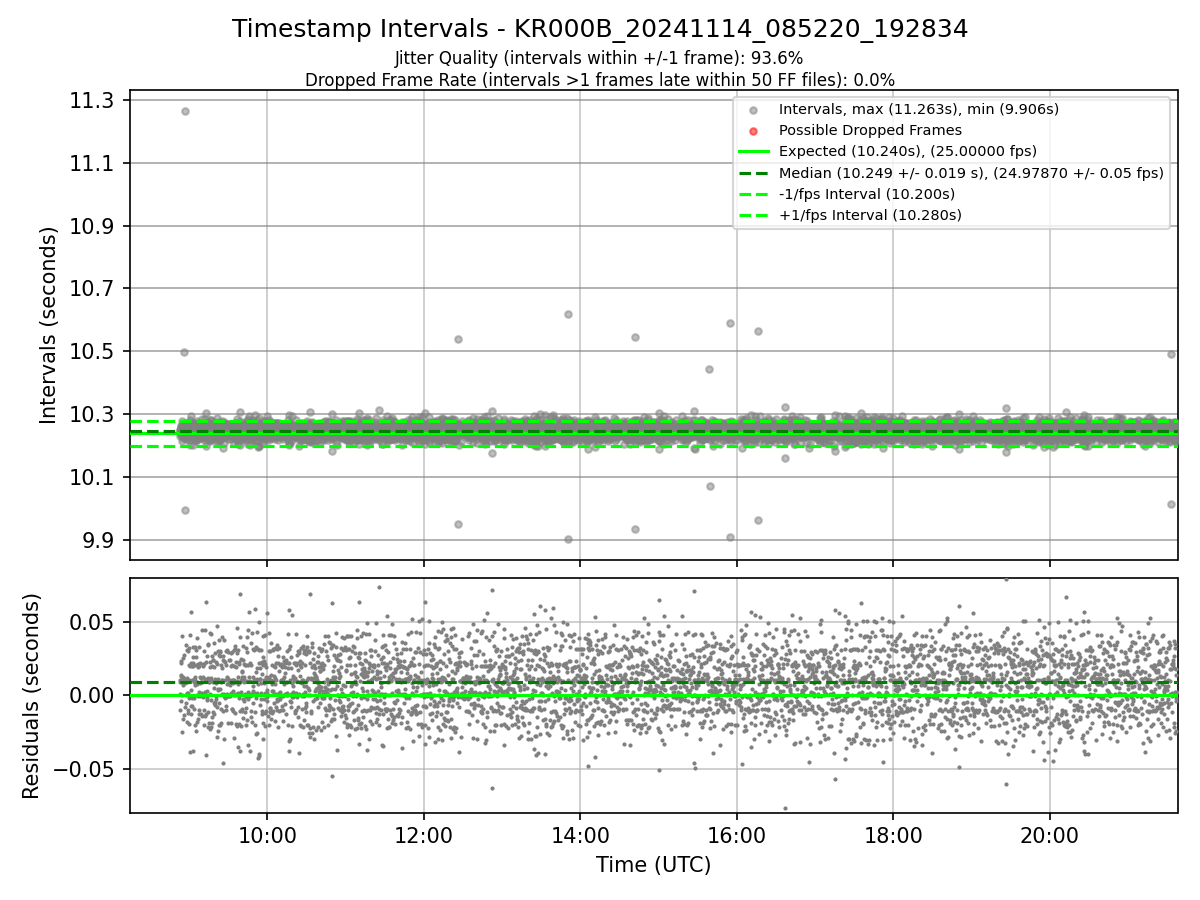Click the lowest outlier point near 9.9 s just before 14:00
Screen dimensions: 1200x900
pos(568,539)
